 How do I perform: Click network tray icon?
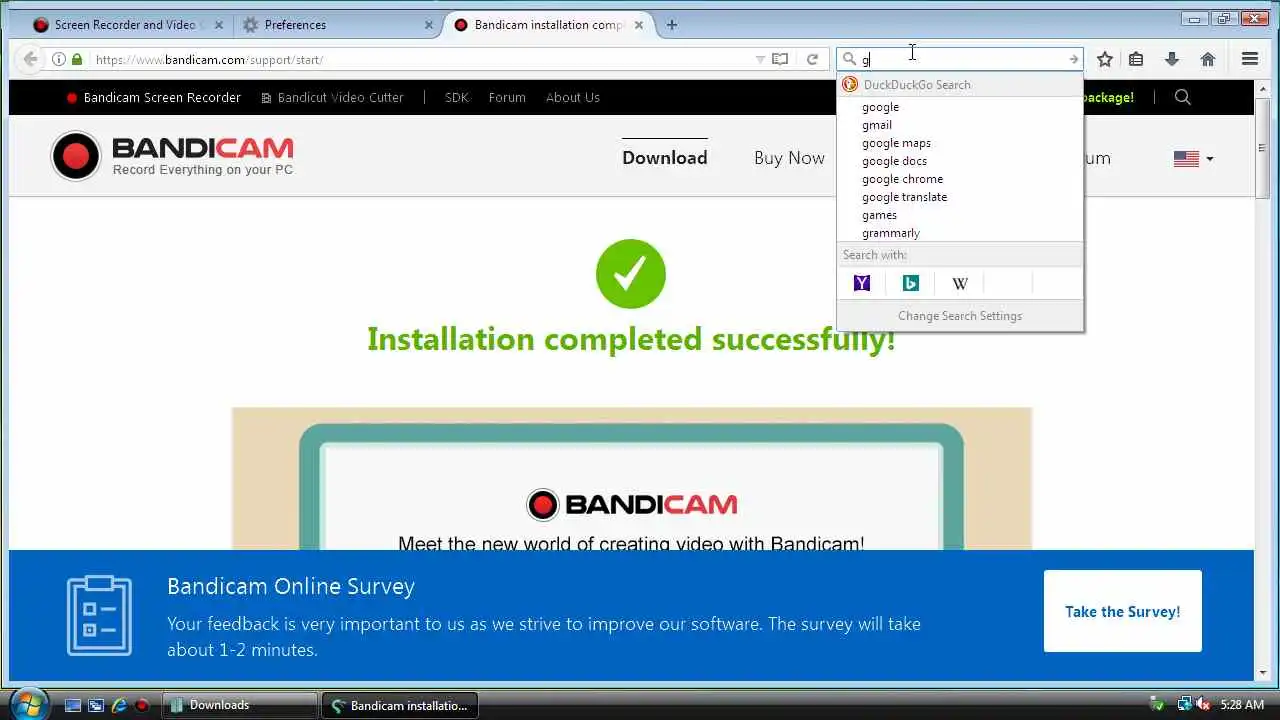point(1184,705)
